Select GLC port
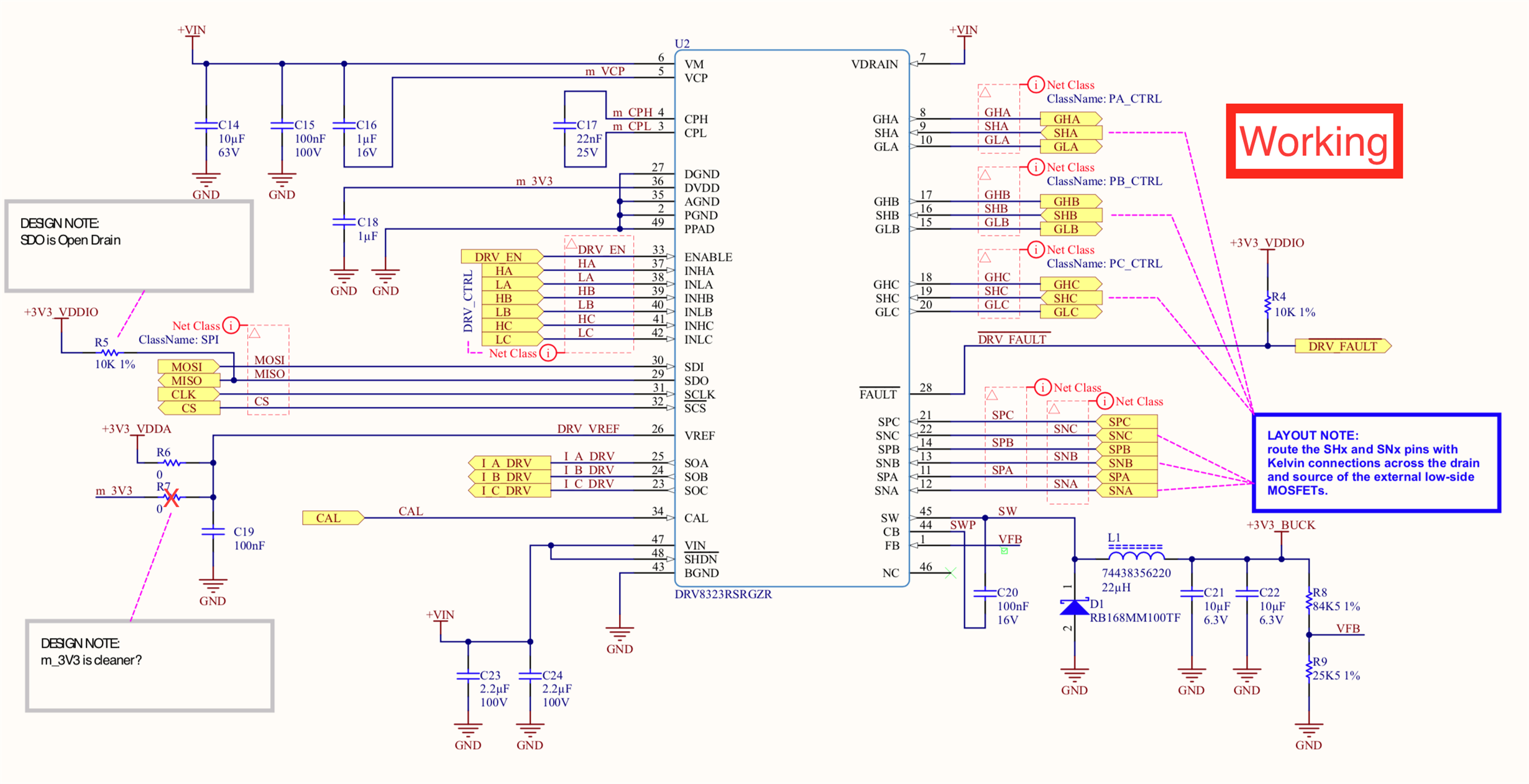Viewport: 1529px width, 784px height. (x=1071, y=312)
